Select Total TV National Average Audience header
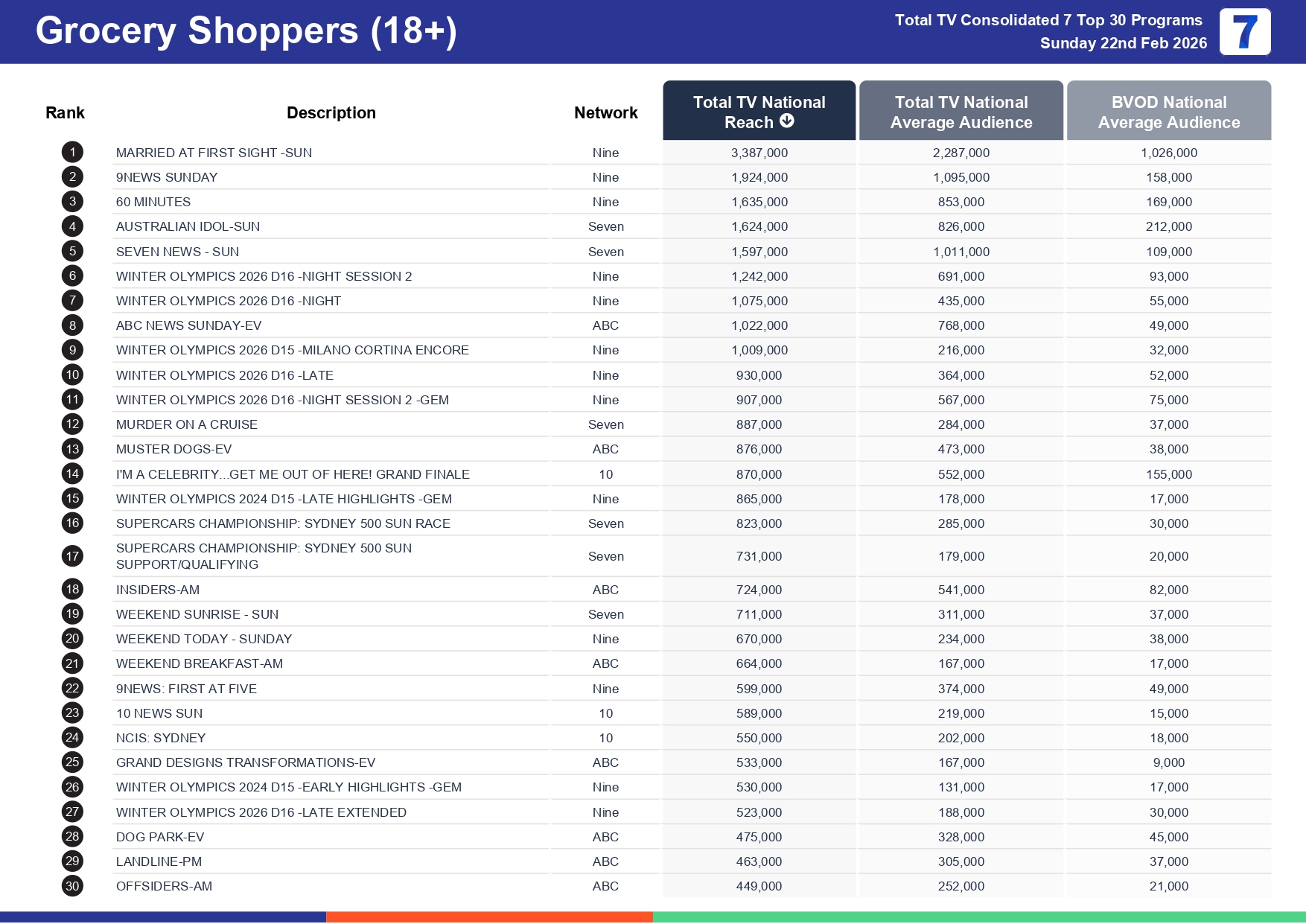 pos(961,112)
